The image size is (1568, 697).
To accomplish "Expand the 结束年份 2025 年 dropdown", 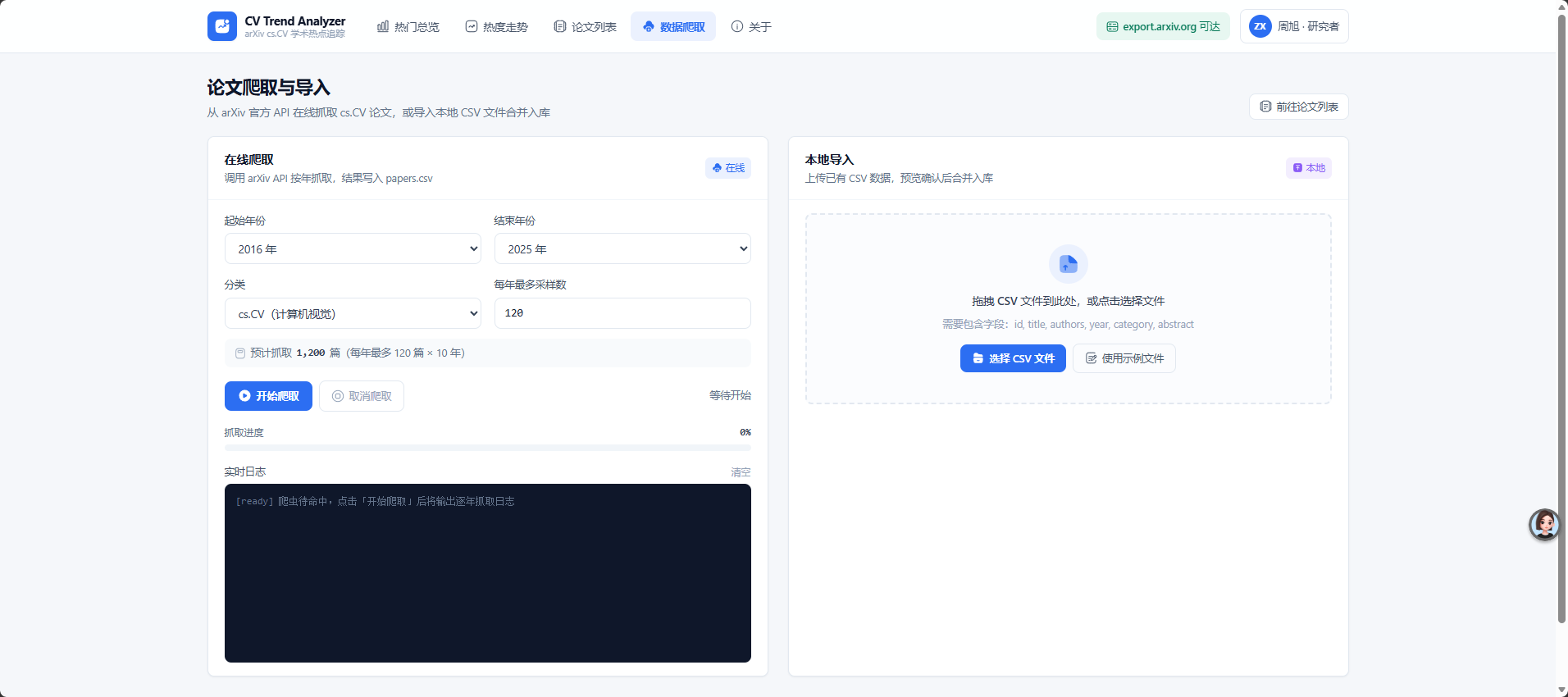I will click(622, 248).
